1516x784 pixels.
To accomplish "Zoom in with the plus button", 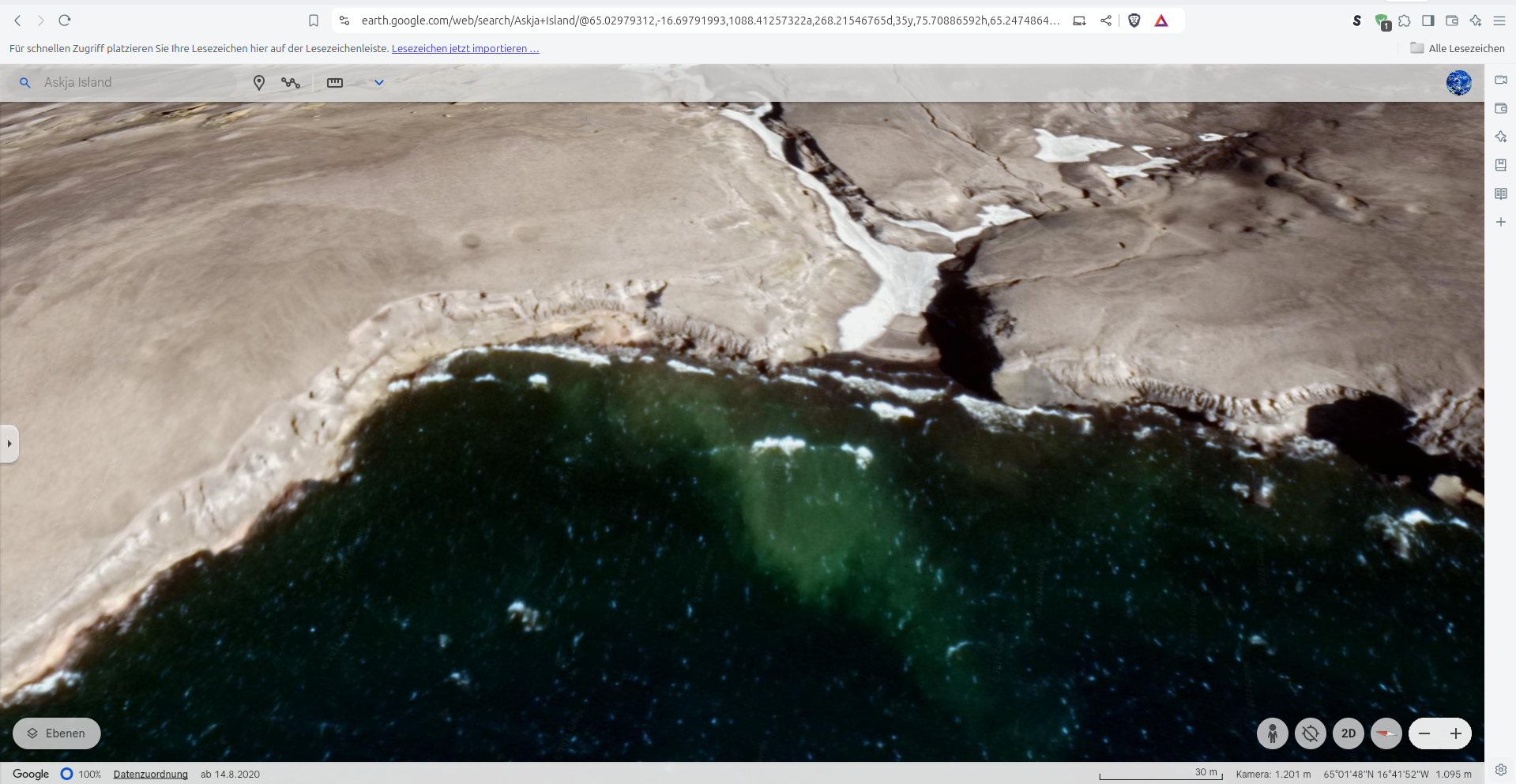I will pyautogui.click(x=1456, y=733).
